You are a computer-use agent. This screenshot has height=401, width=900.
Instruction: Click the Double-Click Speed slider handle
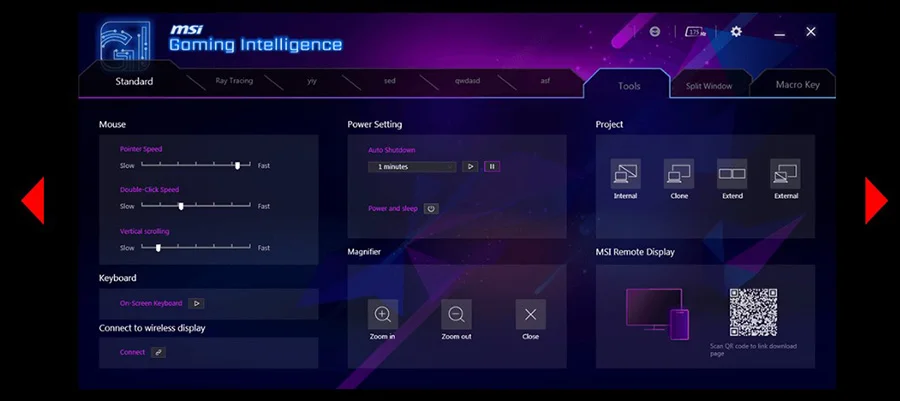tap(181, 206)
